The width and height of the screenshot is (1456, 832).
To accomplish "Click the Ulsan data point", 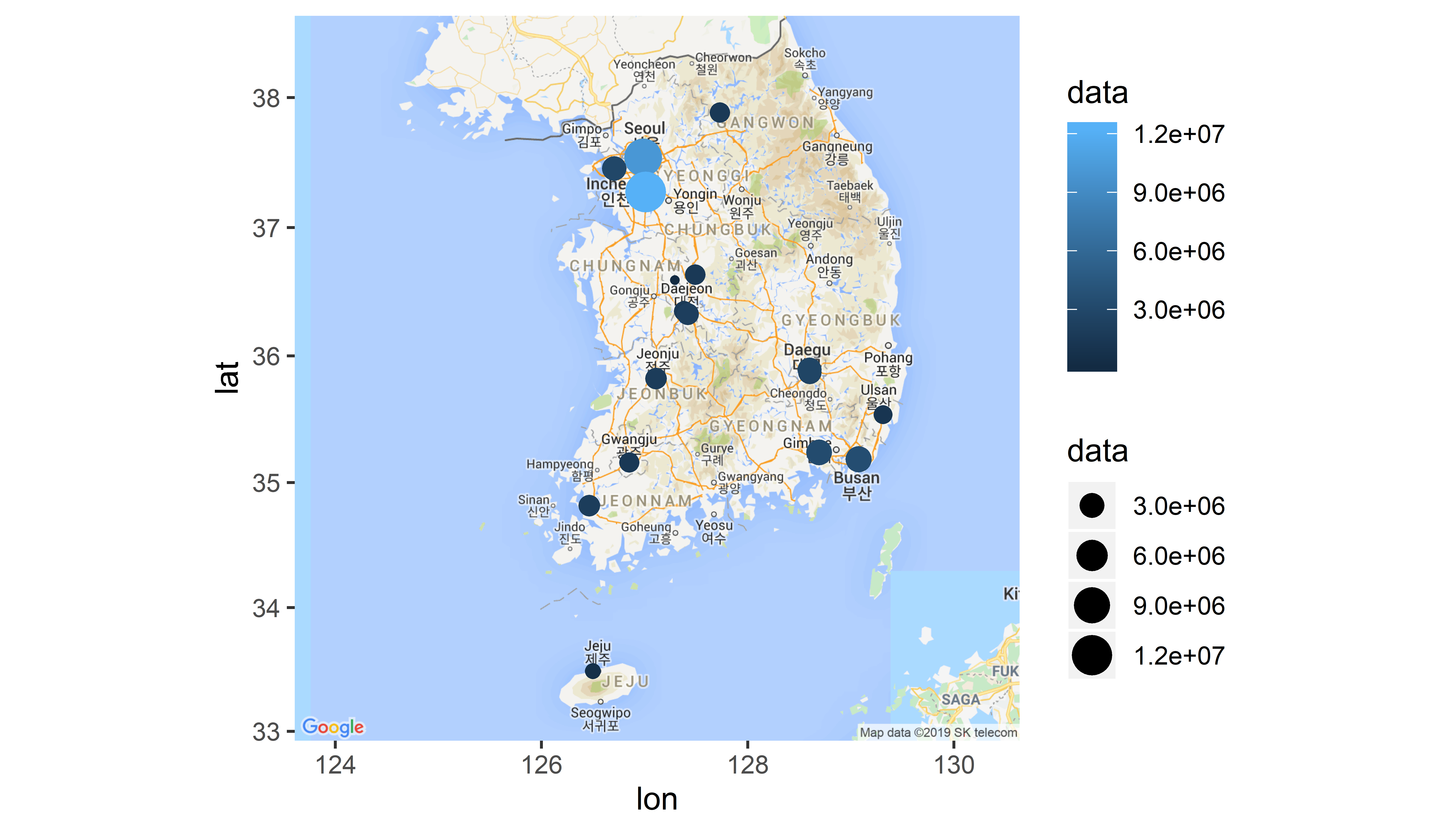I will tap(883, 414).
